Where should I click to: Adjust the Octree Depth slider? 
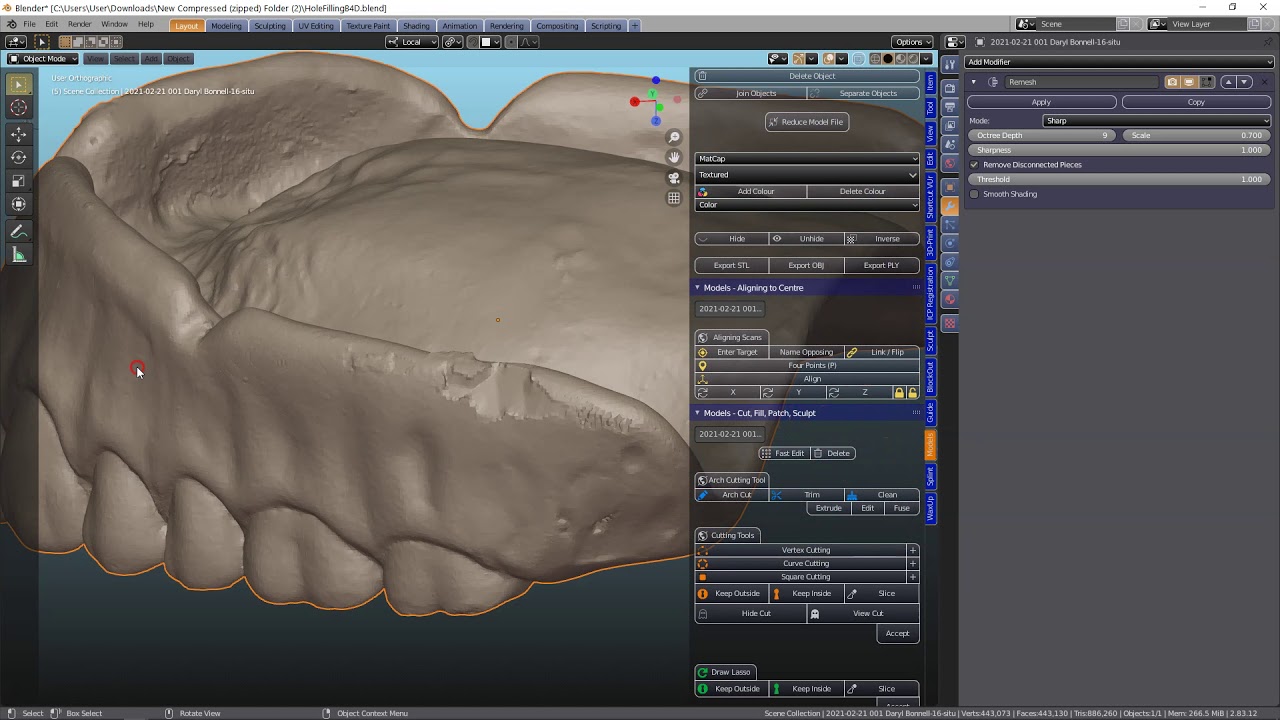pos(1042,135)
